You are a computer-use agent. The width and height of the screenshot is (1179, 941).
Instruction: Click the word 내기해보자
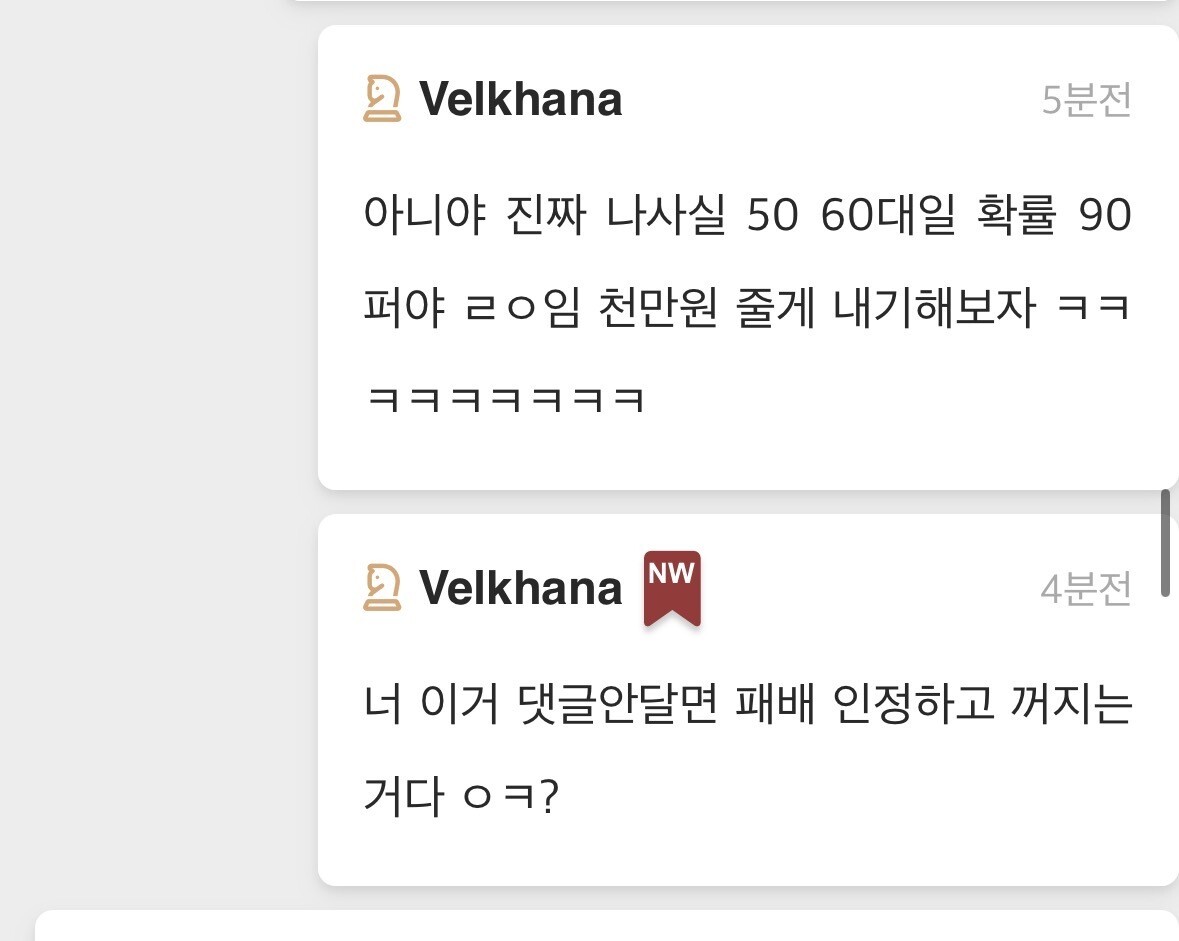click(x=935, y=307)
